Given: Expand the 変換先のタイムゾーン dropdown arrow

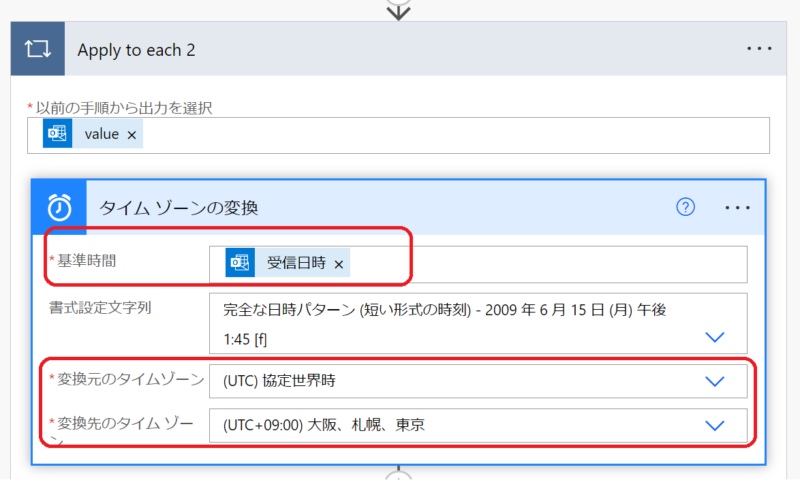Looking at the screenshot, I should [715, 425].
